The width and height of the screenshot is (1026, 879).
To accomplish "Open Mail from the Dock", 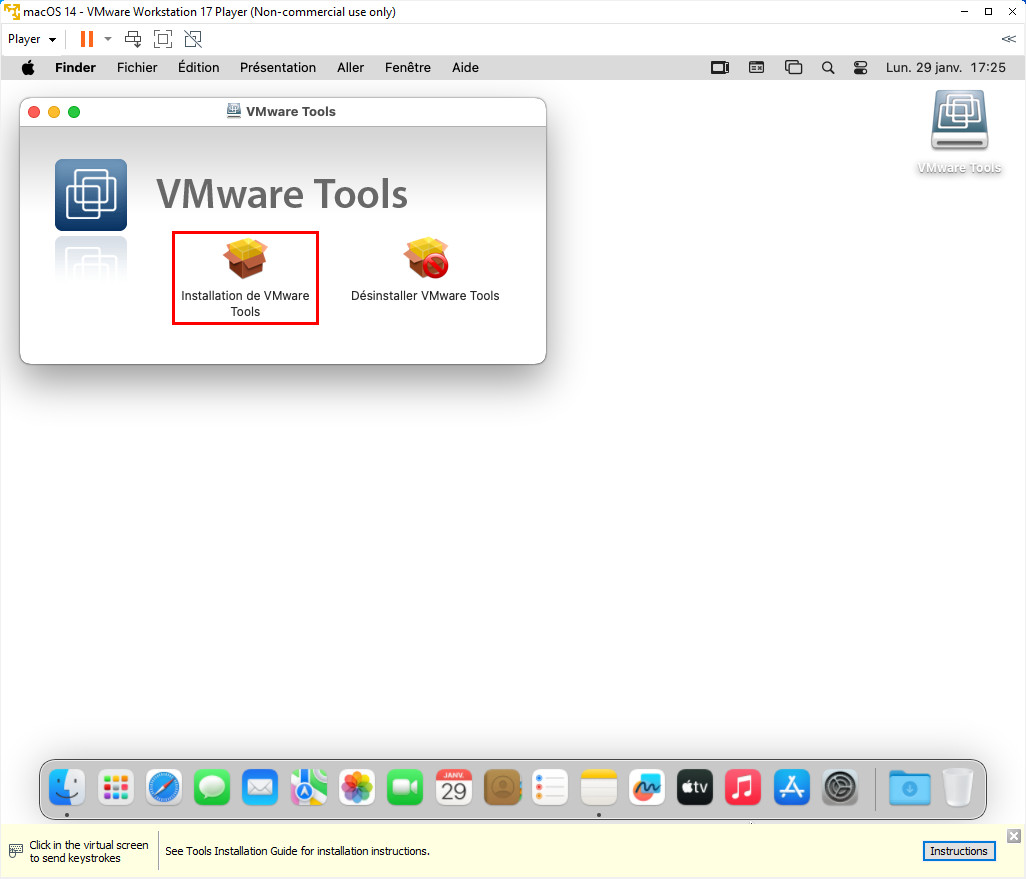I will coord(260,787).
